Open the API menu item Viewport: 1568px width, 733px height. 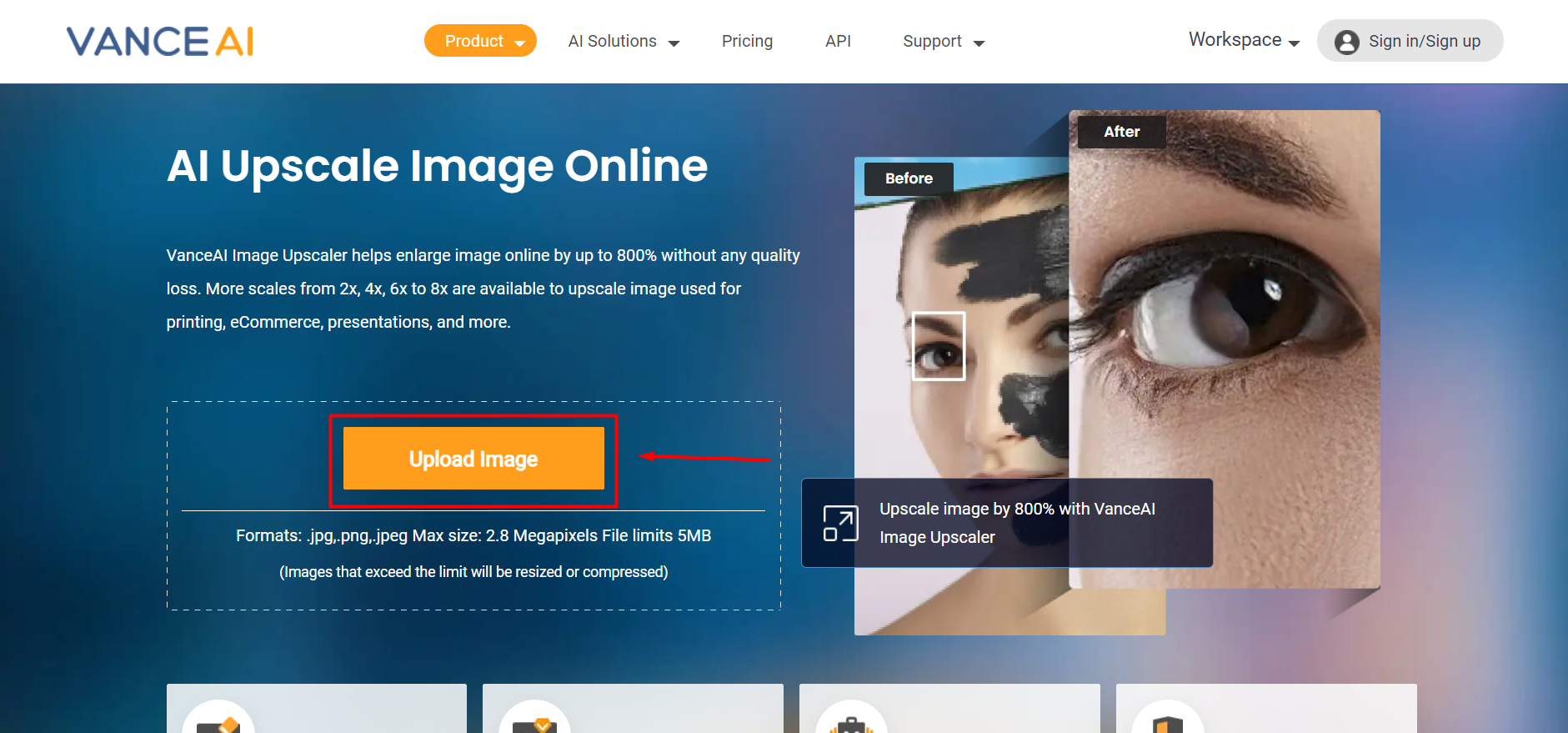click(x=838, y=42)
